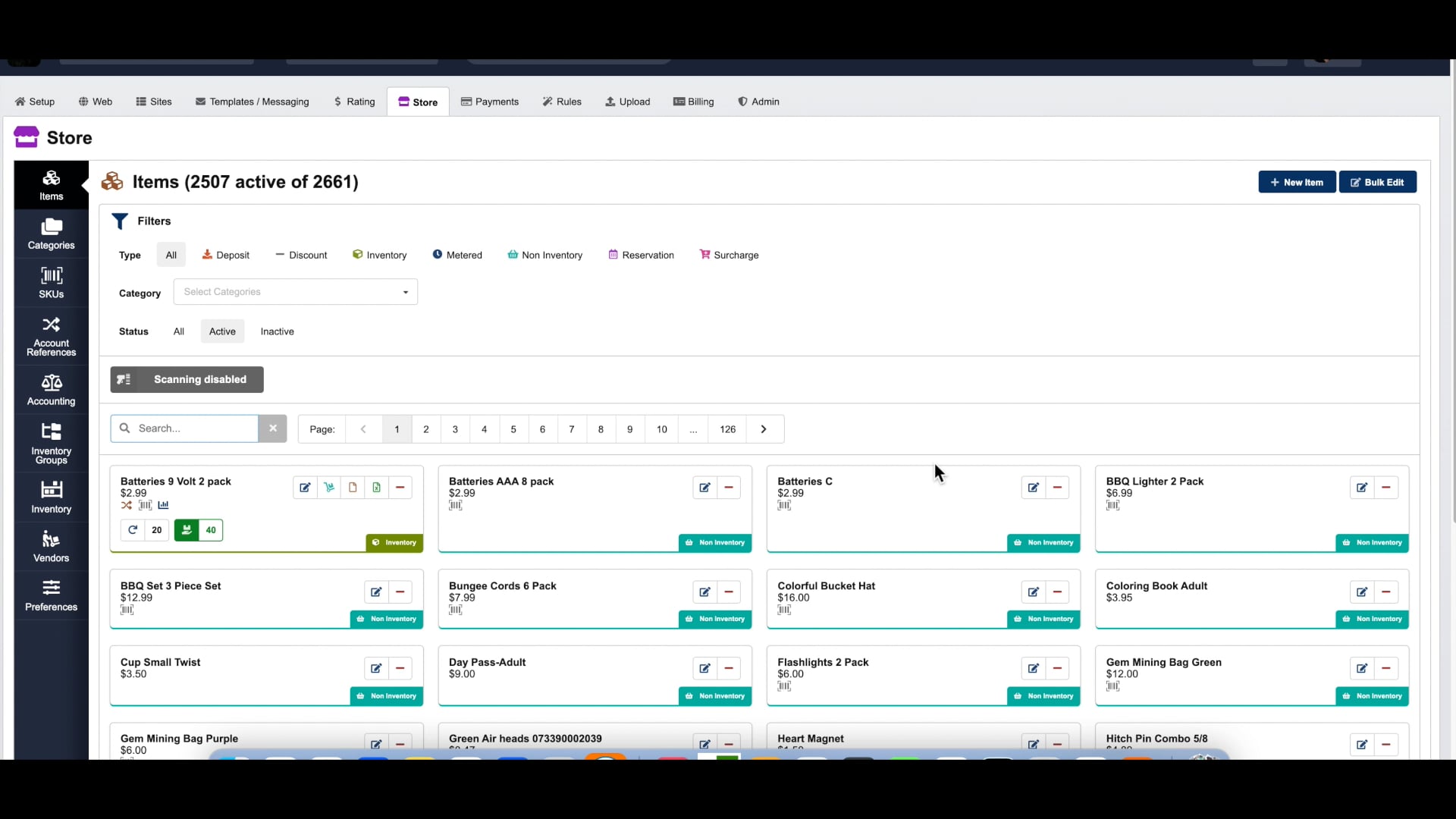The height and width of the screenshot is (819, 1456).
Task: Click the Bulk Edit button
Action: [1377, 182]
